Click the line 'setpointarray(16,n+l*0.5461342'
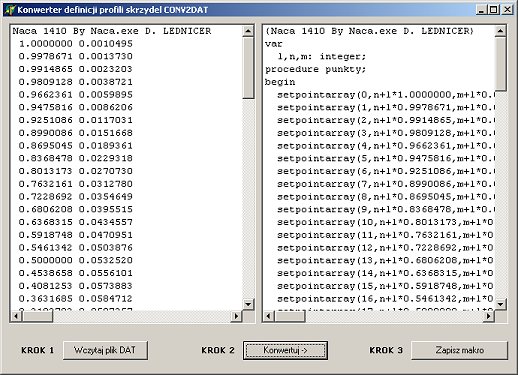The image size is (518, 375). [385, 299]
